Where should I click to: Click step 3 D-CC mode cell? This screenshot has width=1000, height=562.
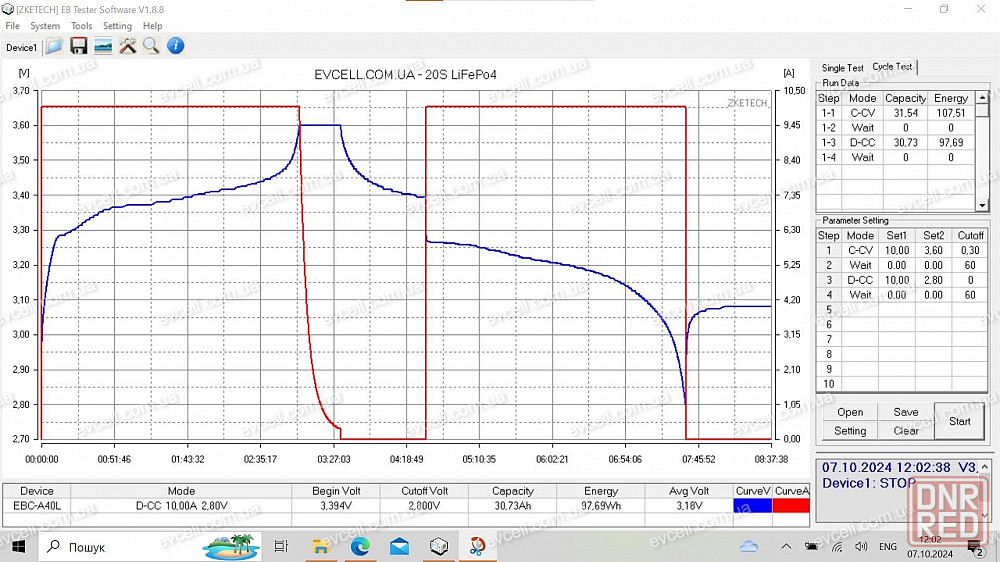click(x=860, y=280)
